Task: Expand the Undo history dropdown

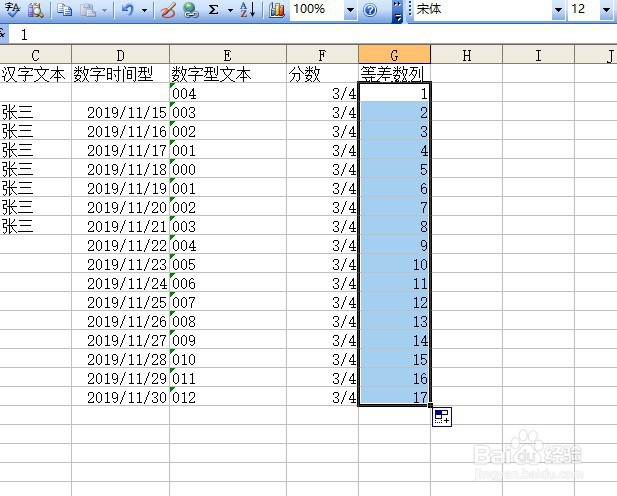Action: tap(144, 10)
